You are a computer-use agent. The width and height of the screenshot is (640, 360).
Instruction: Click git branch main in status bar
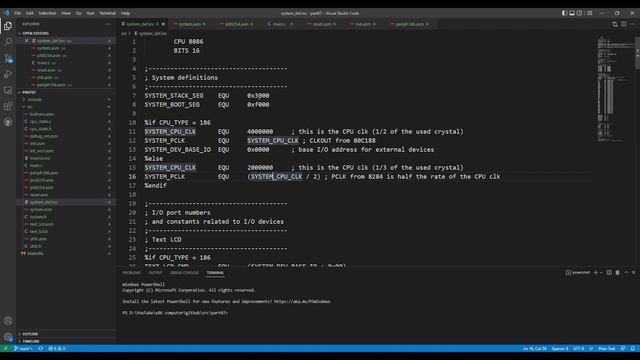click(23, 348)
